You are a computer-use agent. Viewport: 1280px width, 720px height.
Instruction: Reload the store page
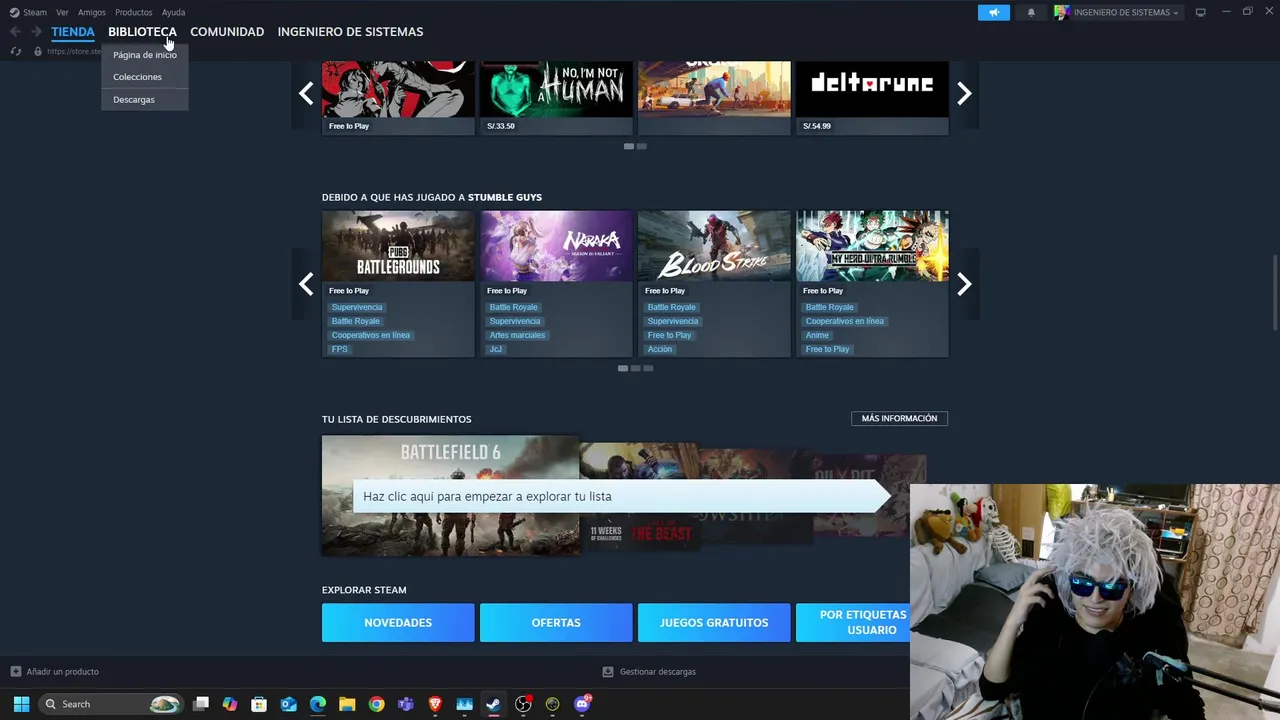pyautogui.click(x=15, y=51)
